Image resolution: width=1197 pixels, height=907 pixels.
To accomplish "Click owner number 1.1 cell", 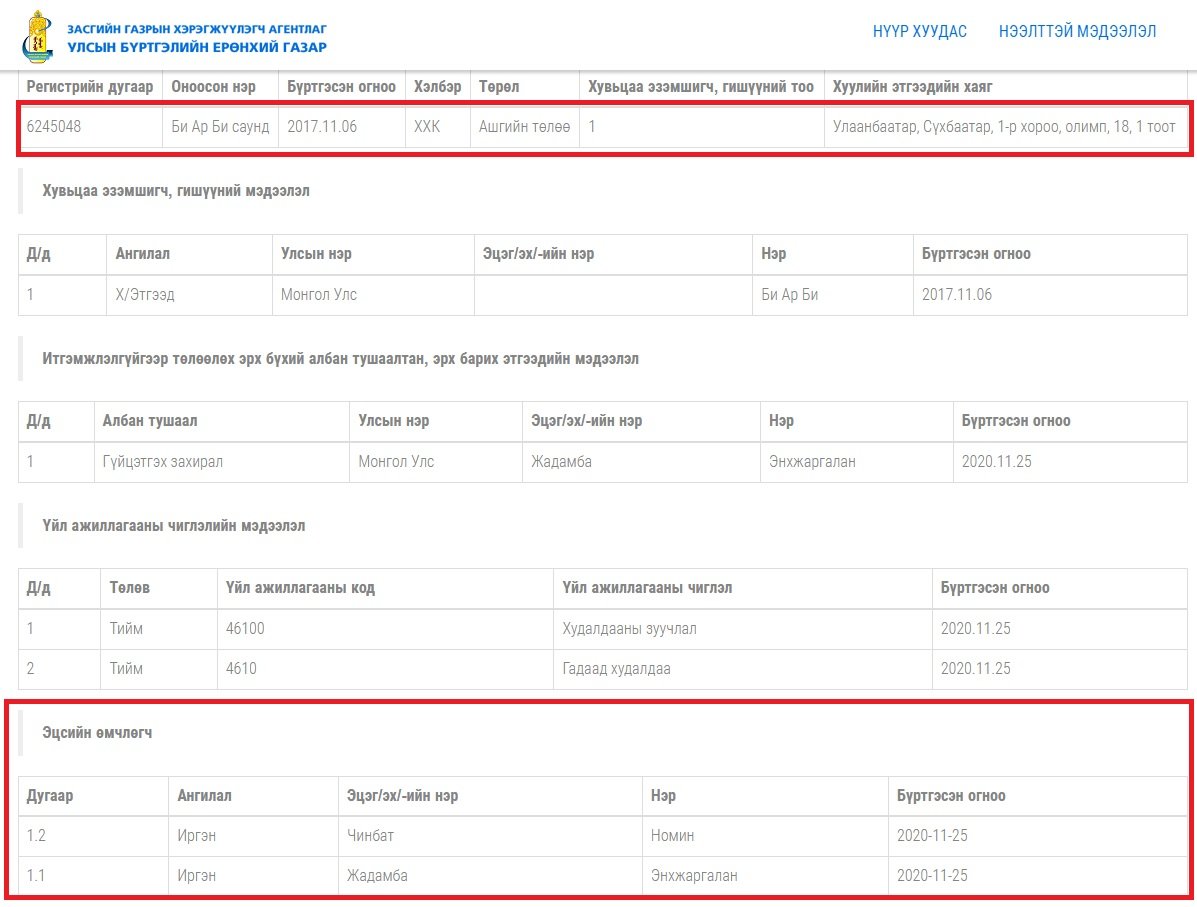I will pos(93,876).
